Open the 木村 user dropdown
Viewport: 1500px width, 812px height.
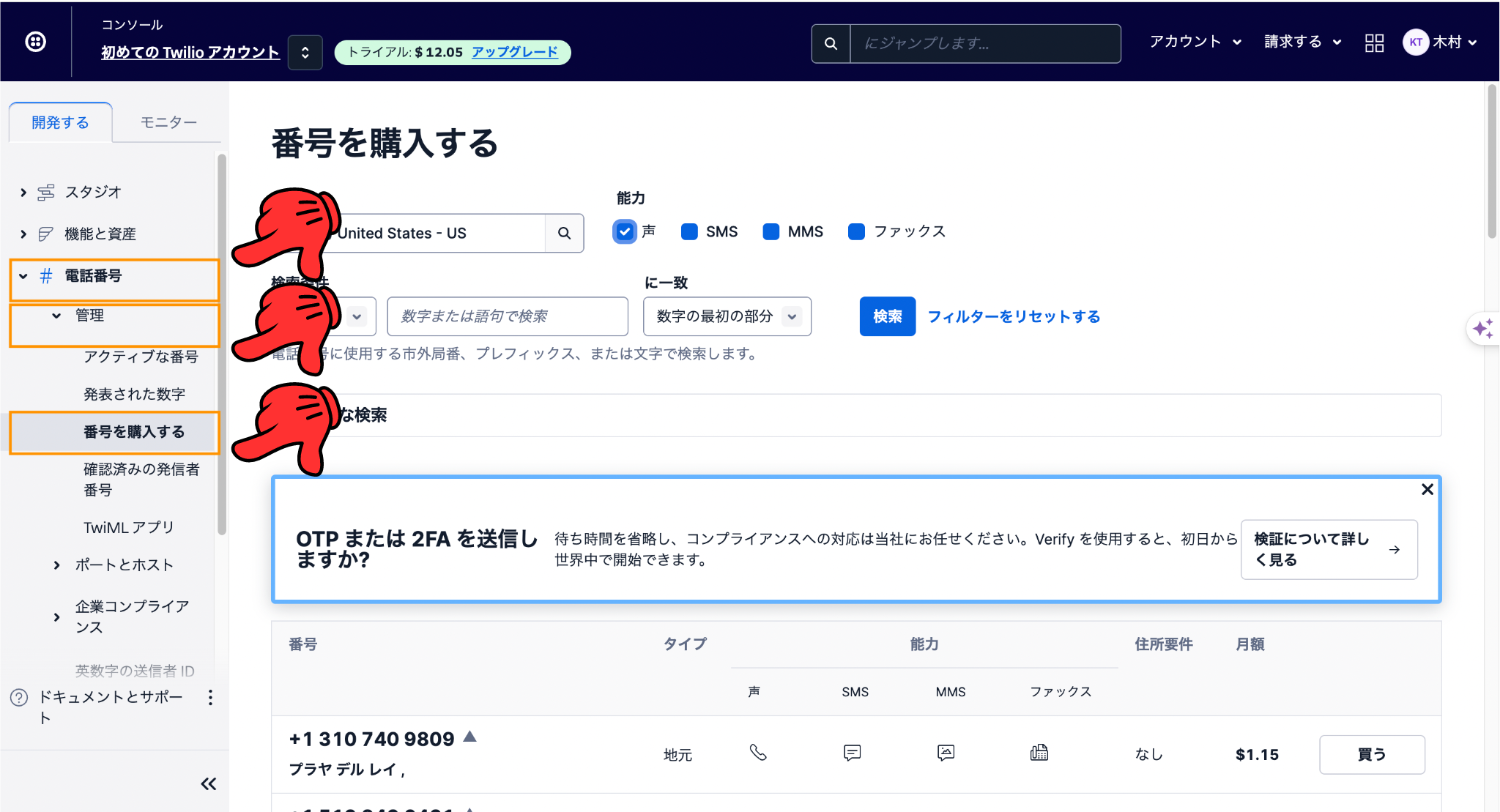point(1455,42)
